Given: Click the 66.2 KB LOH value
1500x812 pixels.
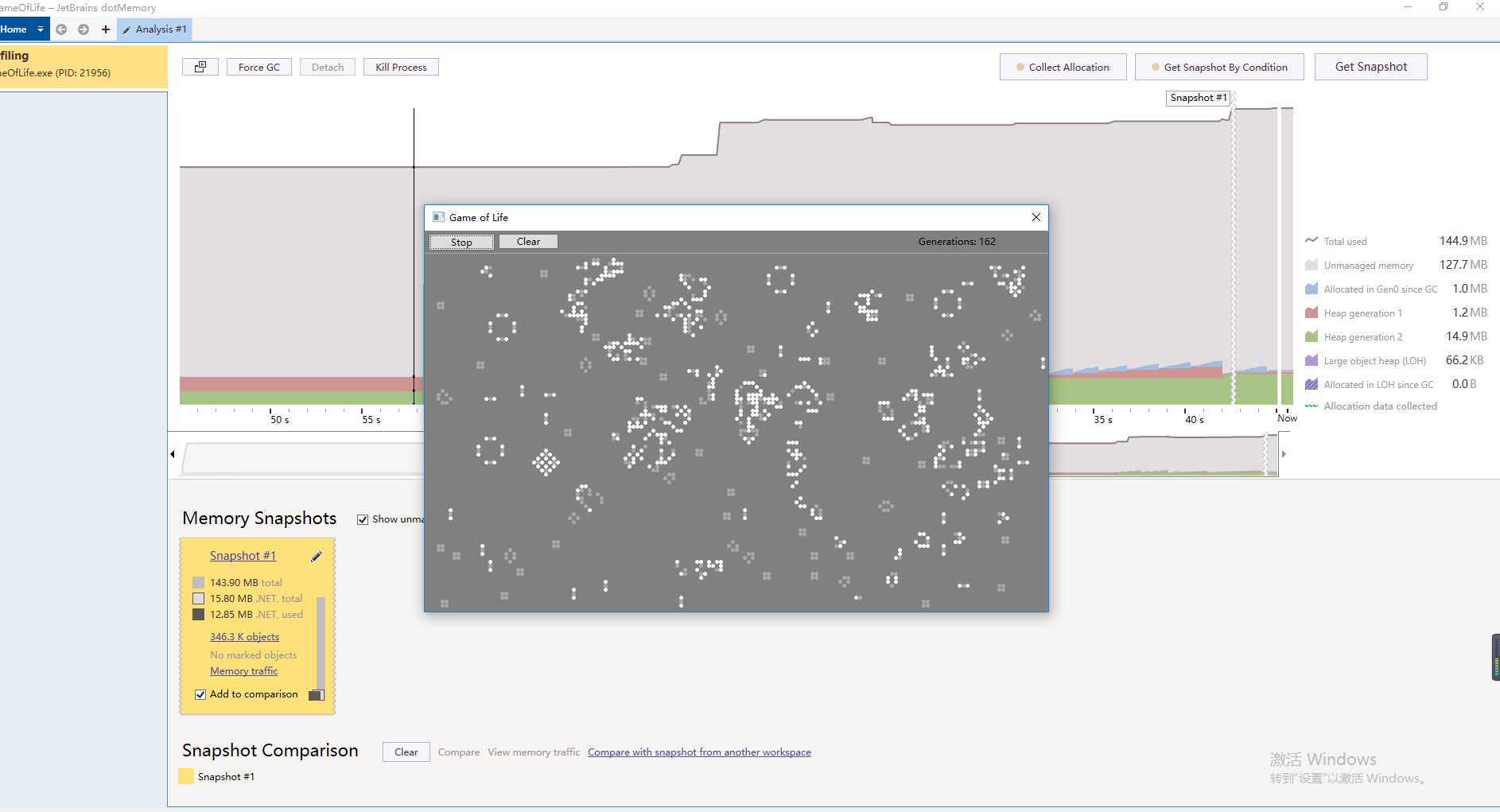Looking at the screenshot, I should pyautogui.click(x=1464, y=360).
